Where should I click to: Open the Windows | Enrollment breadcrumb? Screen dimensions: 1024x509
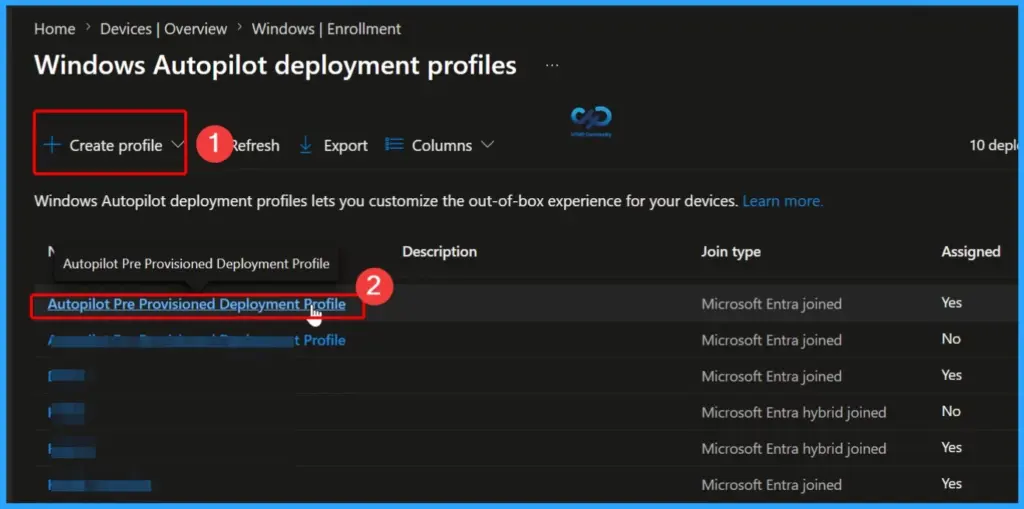pos(327,29)
